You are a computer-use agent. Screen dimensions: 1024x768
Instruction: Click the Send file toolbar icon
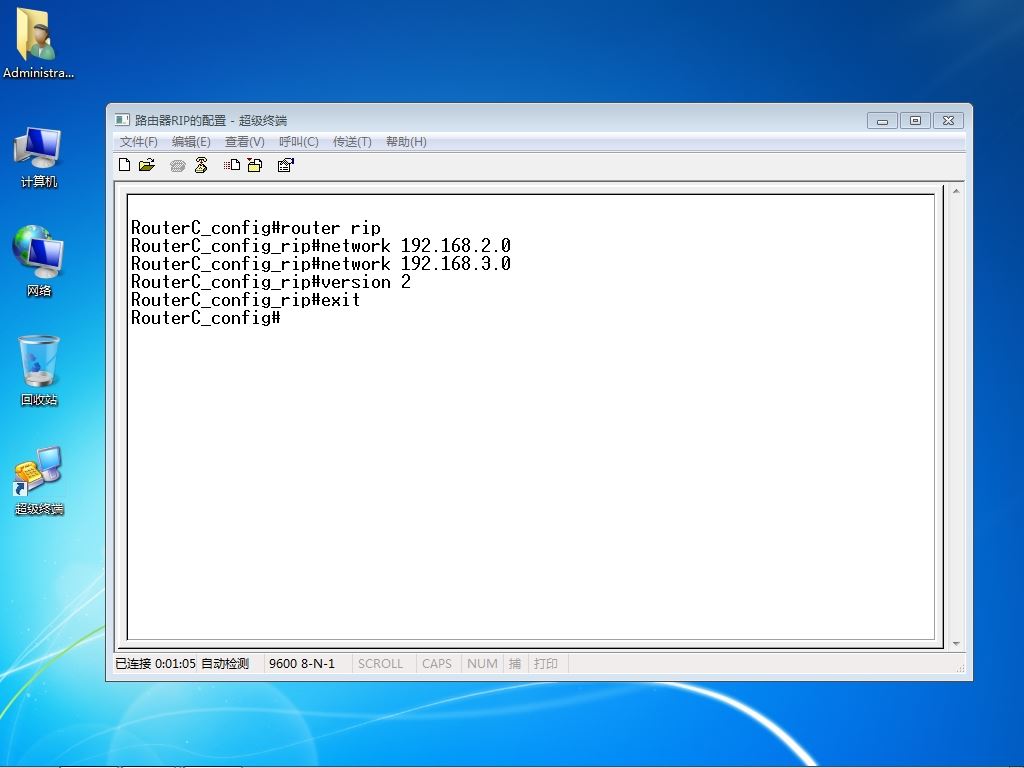click(x=232, y=165)
